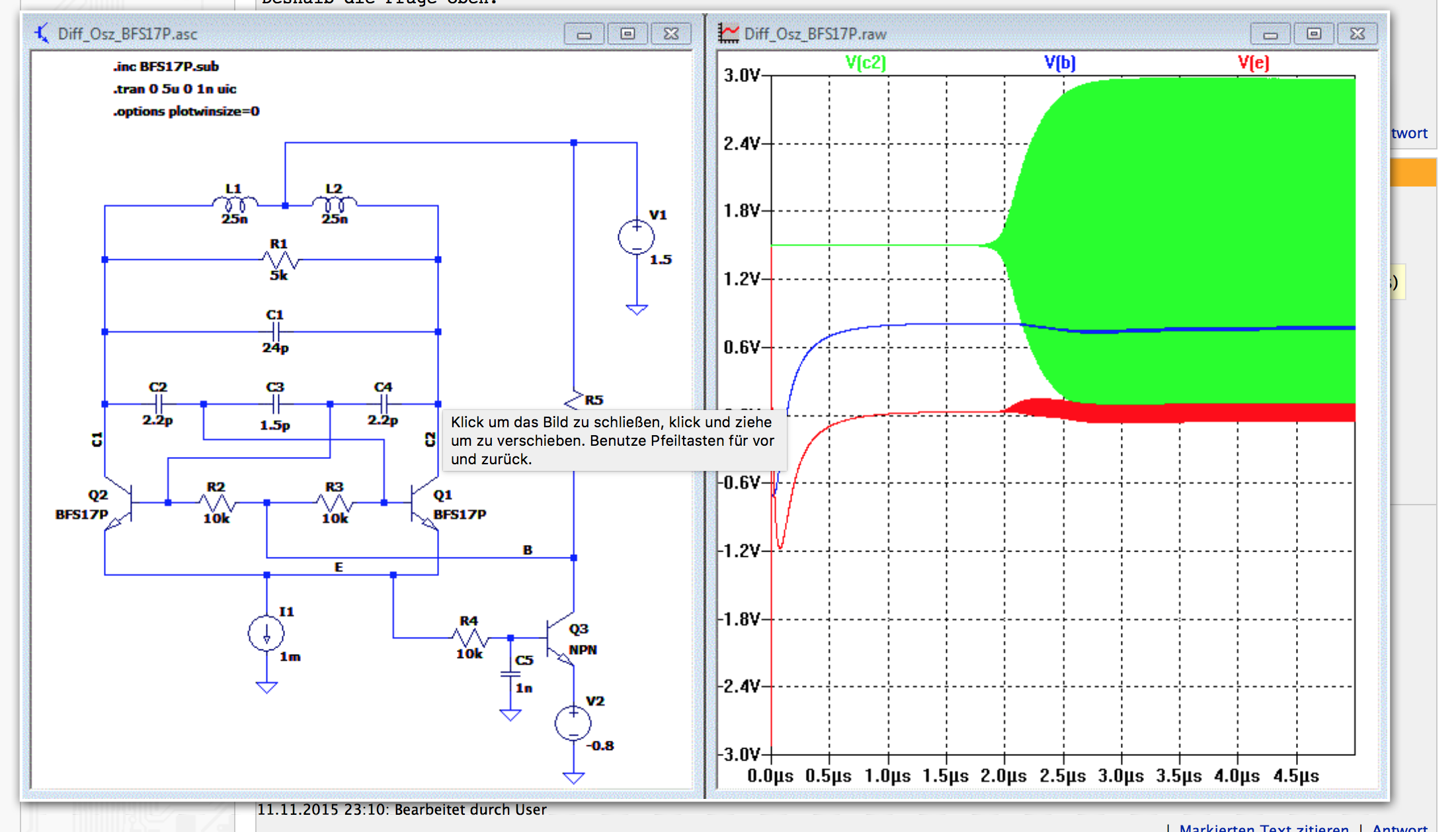Viewport: 1456px width, 832px height.
Task: Click the .options plotwinsize=0 directive text
Action: pos(186,111)
